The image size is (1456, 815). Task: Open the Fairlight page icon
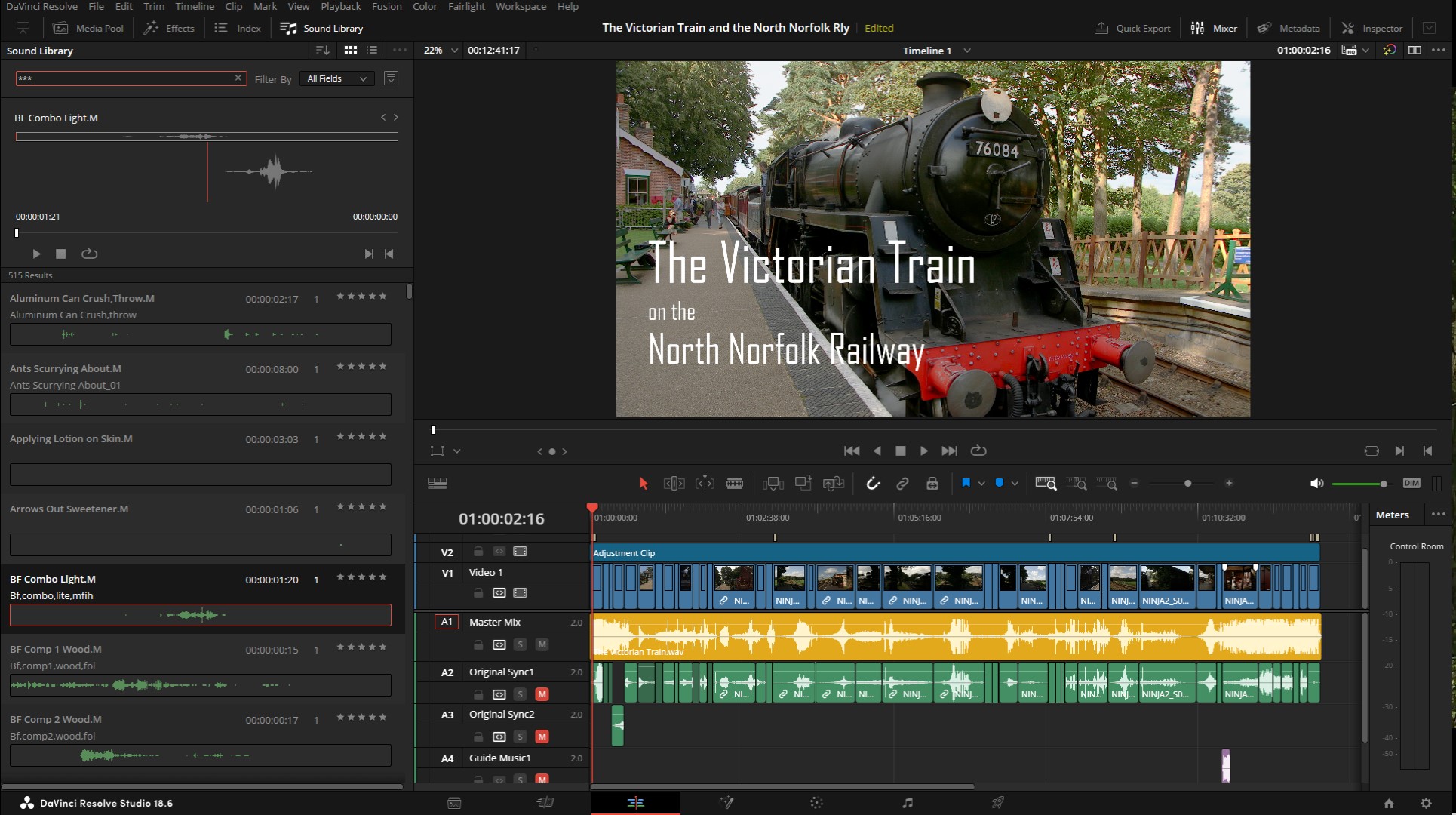(908, 803)
